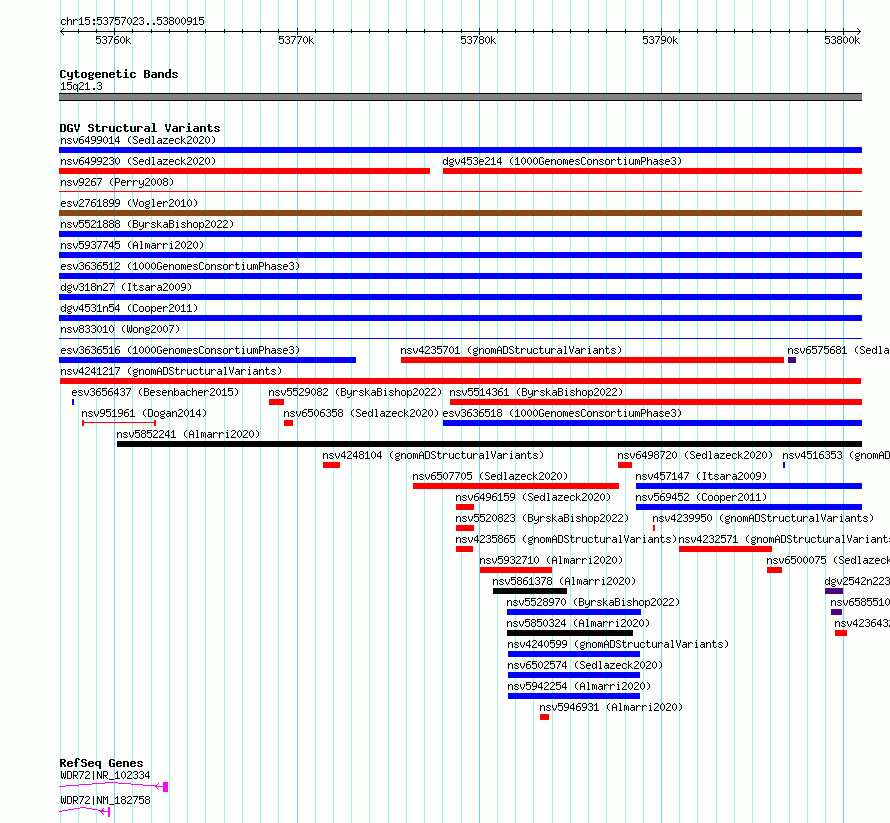Click the nsv5514361 (ByrskaBishop2022) label
The image size is (890, 823).
(x=536, y=392)
